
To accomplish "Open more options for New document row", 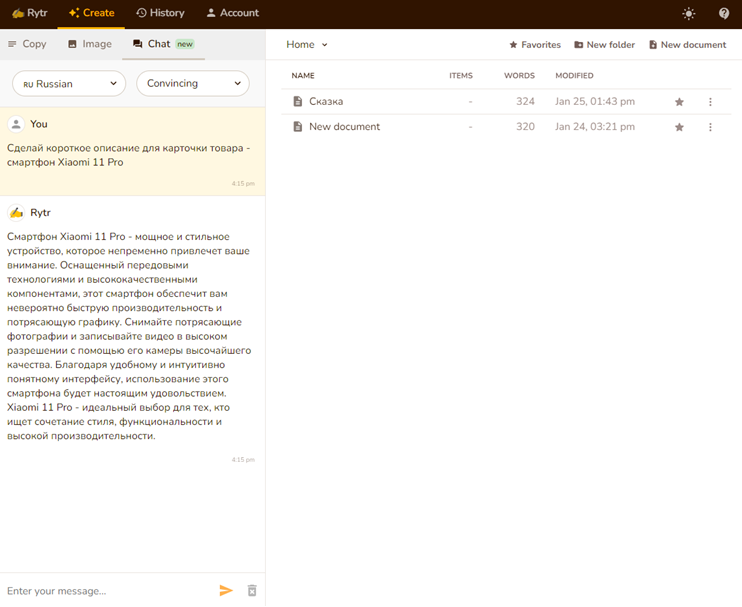I will click(710, 127).
